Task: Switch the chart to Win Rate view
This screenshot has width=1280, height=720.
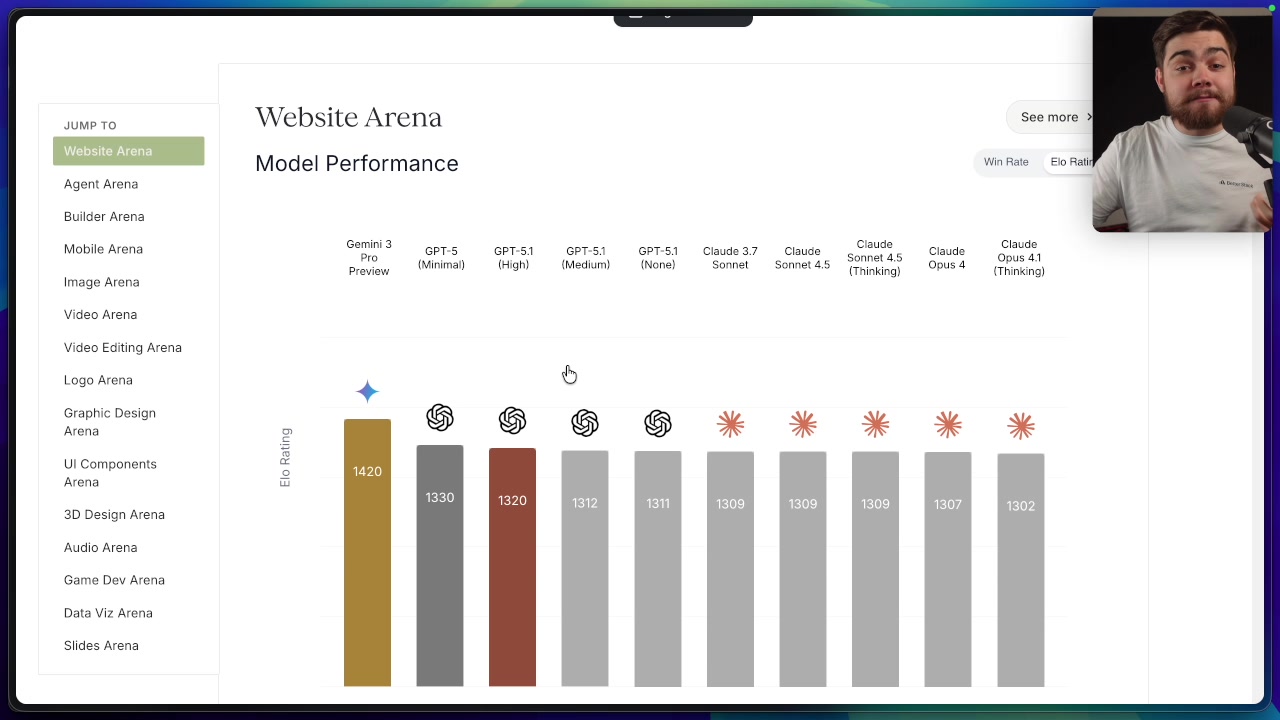Action: (1006, 161)
